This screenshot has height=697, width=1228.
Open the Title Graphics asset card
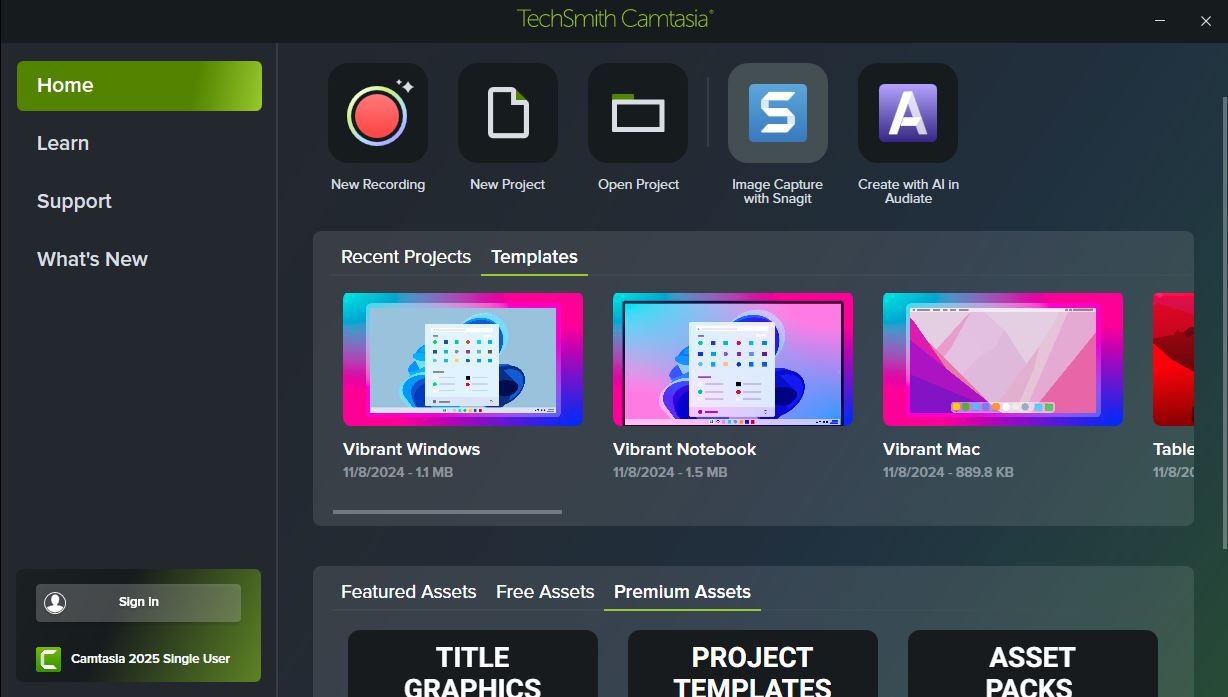[472, 664]
